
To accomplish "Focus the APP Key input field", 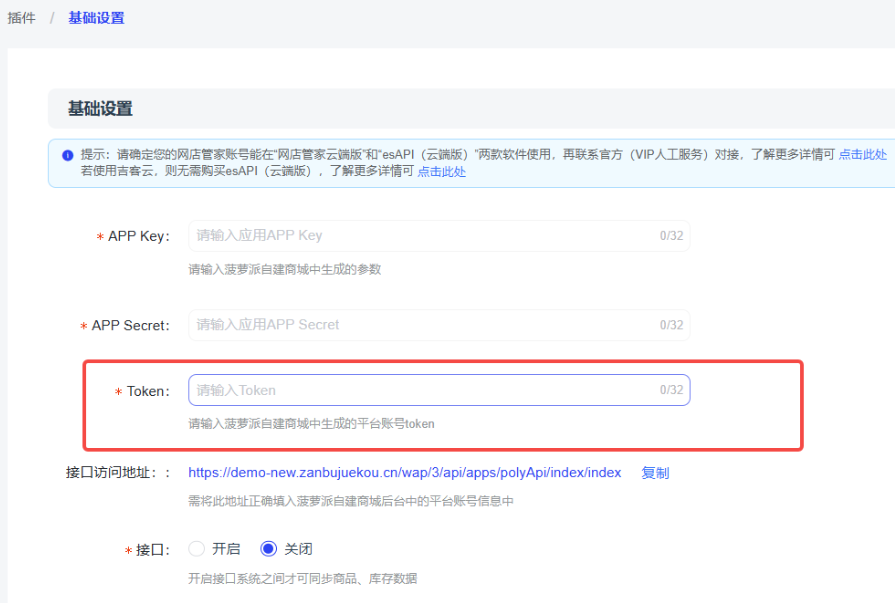I will point(420,236).
